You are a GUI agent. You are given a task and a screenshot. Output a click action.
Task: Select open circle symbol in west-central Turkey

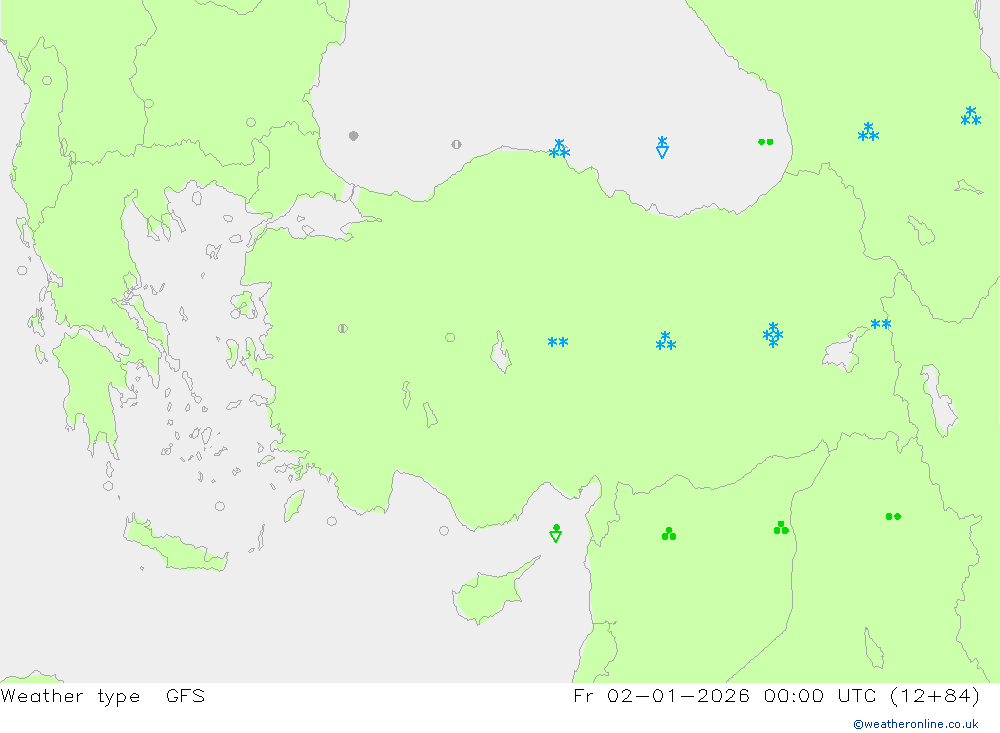(450, 337)
